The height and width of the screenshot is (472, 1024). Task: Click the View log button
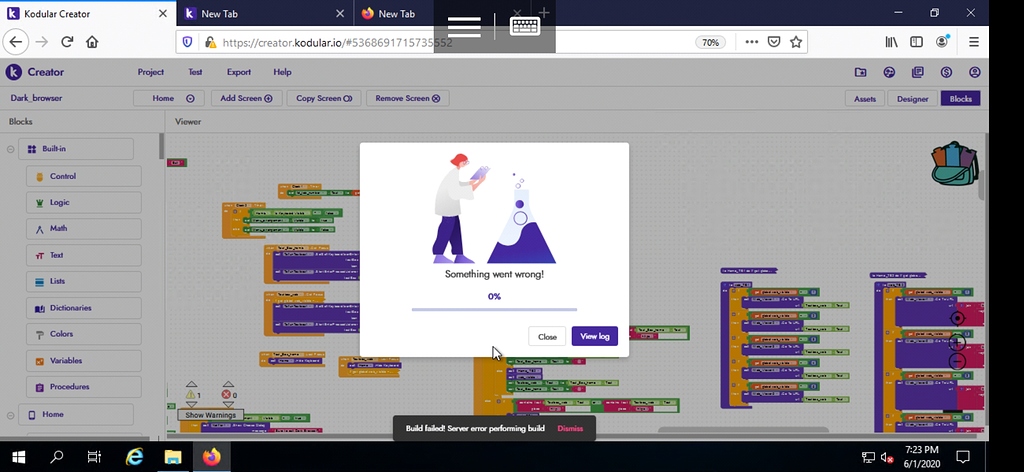tap(594, 336)
